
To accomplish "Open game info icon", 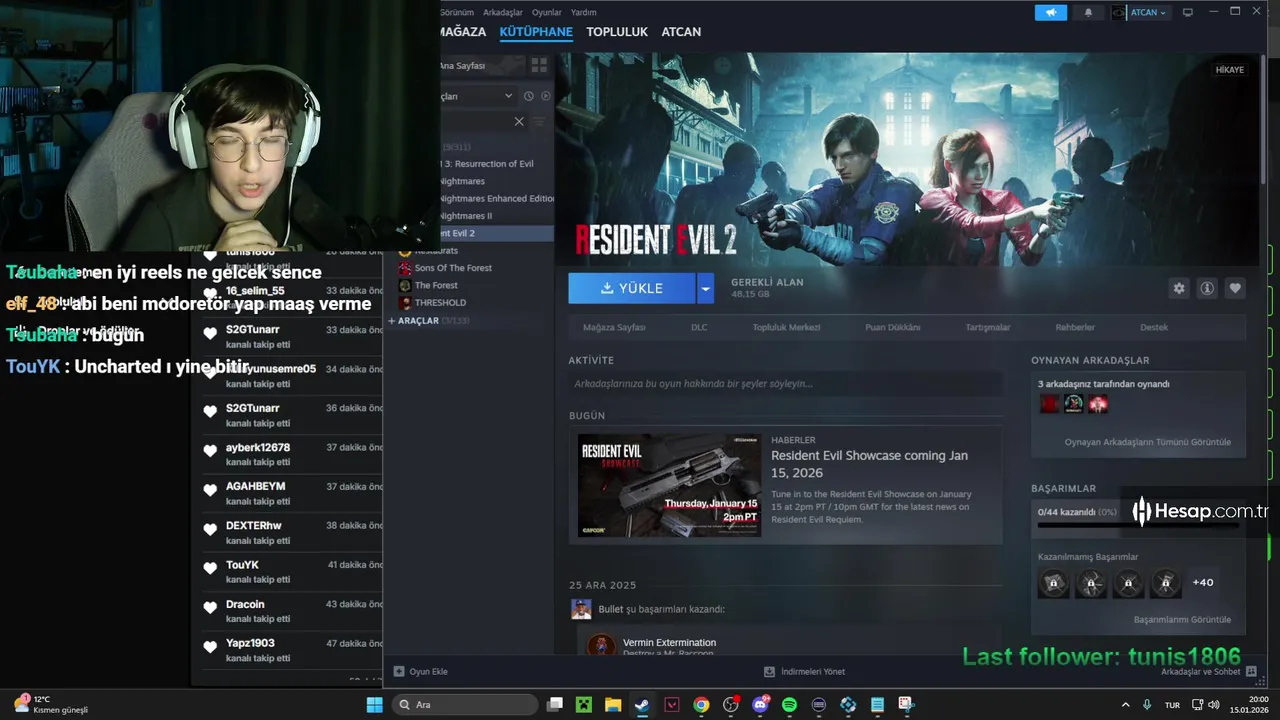I will (x=1207, y=288).
